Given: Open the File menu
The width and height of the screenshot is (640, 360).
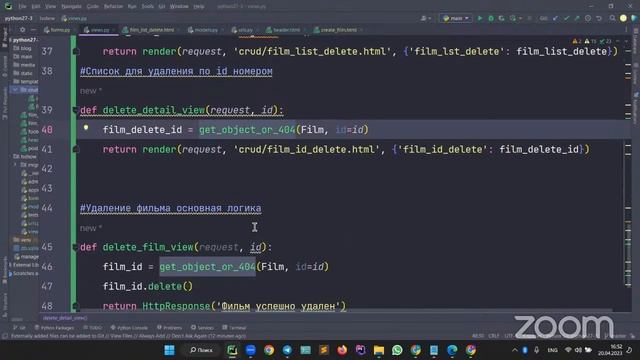Looking at the screenshot, I should [22, 7].
